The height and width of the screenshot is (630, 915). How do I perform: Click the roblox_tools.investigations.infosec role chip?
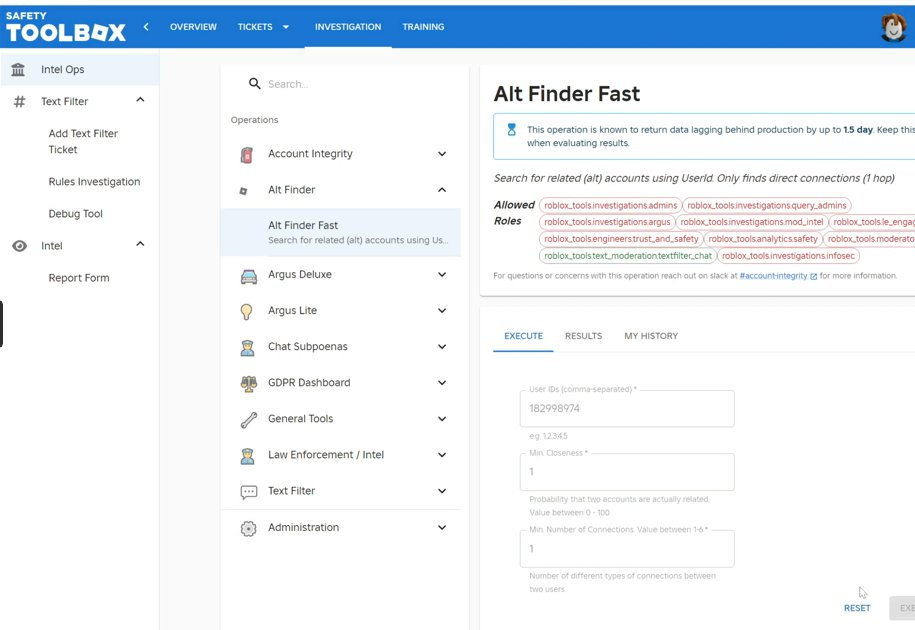[788, 256]
